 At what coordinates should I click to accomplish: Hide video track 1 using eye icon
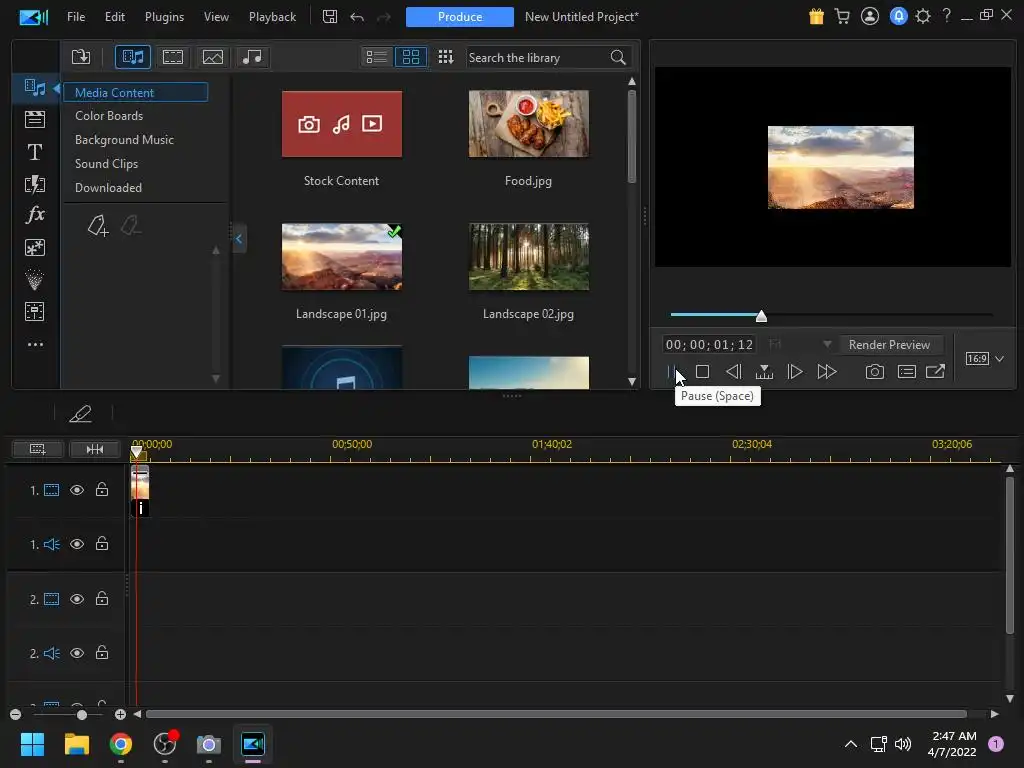point(77,490)
